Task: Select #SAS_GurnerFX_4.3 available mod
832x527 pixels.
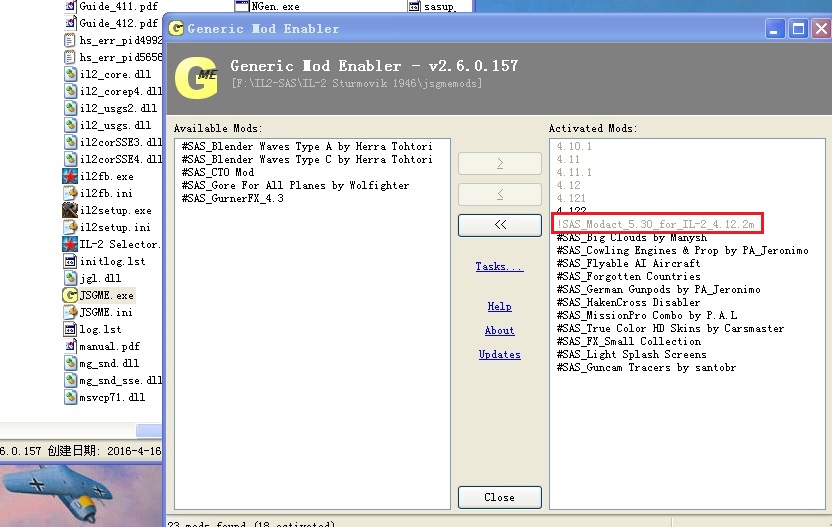Action: click(x=232, y=198)
